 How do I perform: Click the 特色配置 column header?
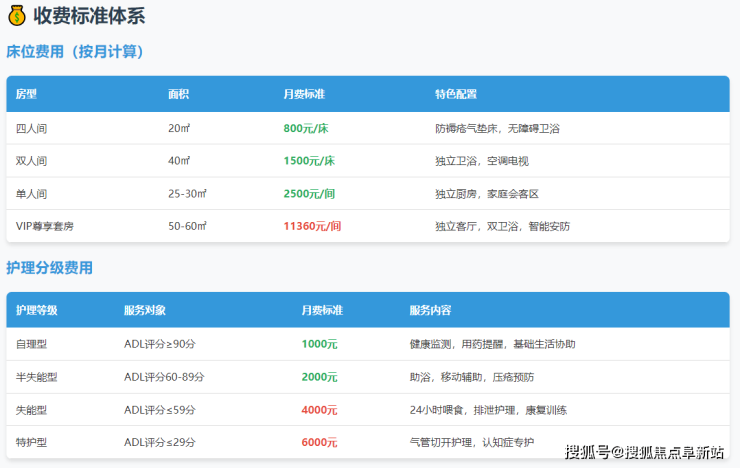(x=456, y=94)
